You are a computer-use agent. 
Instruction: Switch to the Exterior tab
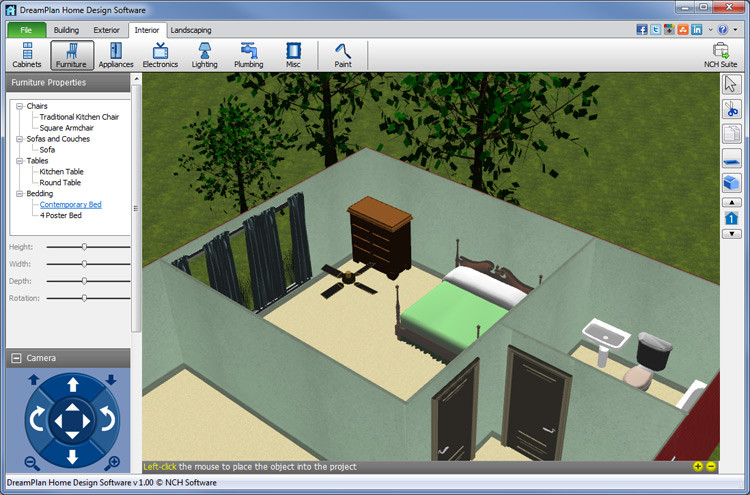pyautogui.click(x=106, y=30)
